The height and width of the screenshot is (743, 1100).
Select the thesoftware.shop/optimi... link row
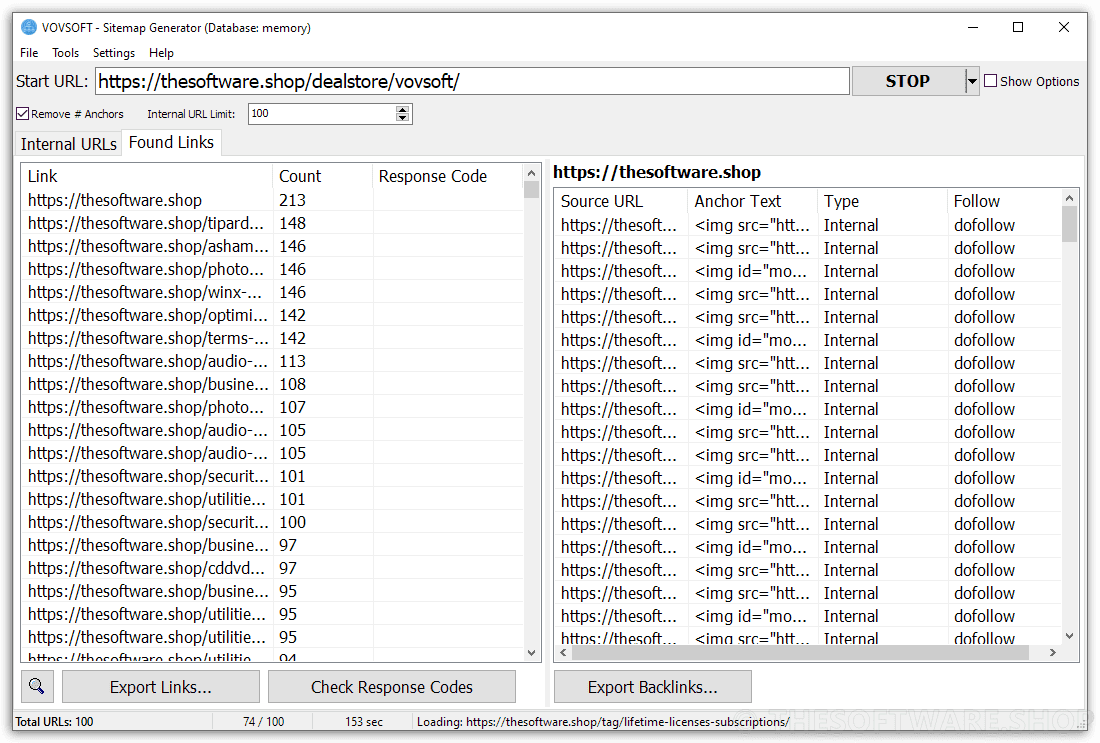pos(272,315)
